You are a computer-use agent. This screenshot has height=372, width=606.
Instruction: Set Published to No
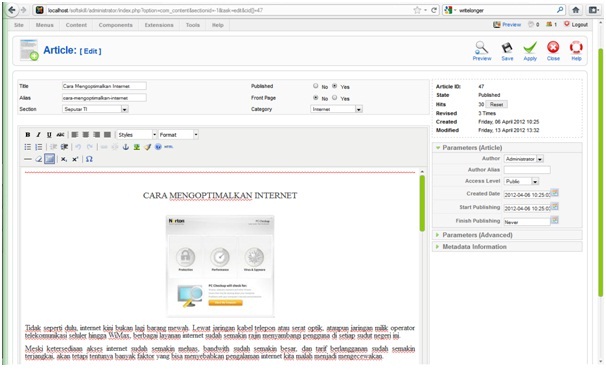(x=316, y=86)
